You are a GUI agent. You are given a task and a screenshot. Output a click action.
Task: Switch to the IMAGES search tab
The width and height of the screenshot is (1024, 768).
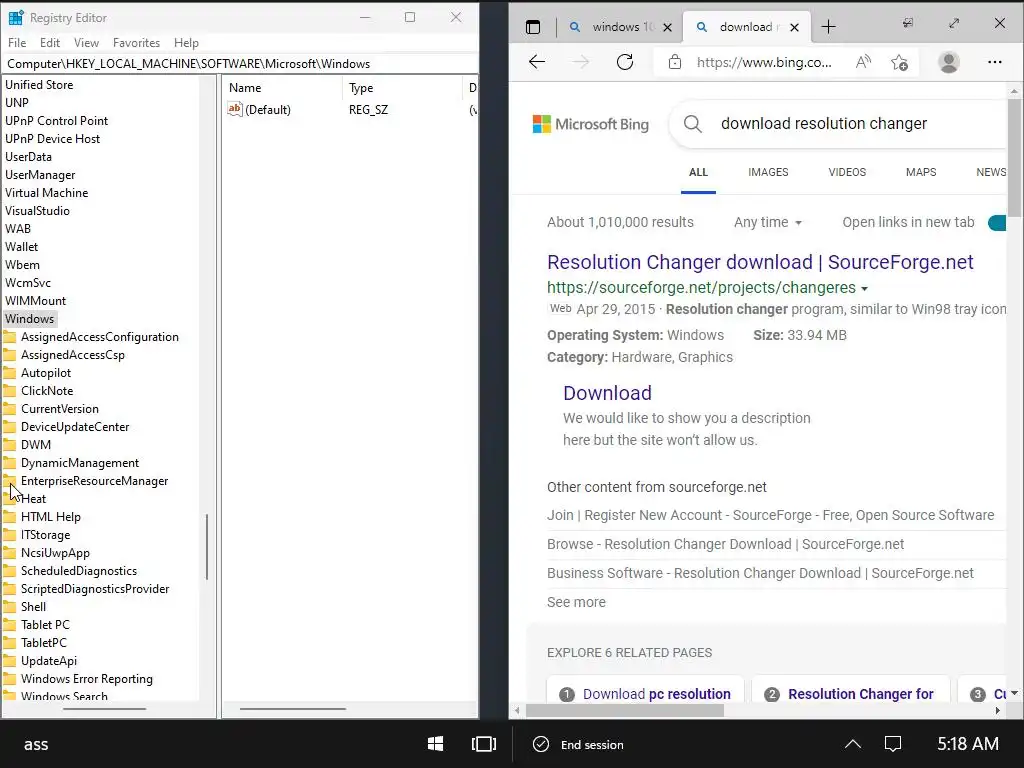click(768, 172)
